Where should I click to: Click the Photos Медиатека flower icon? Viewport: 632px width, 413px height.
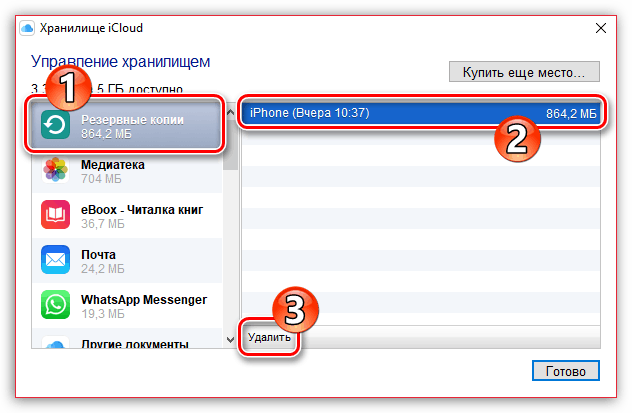55,170
